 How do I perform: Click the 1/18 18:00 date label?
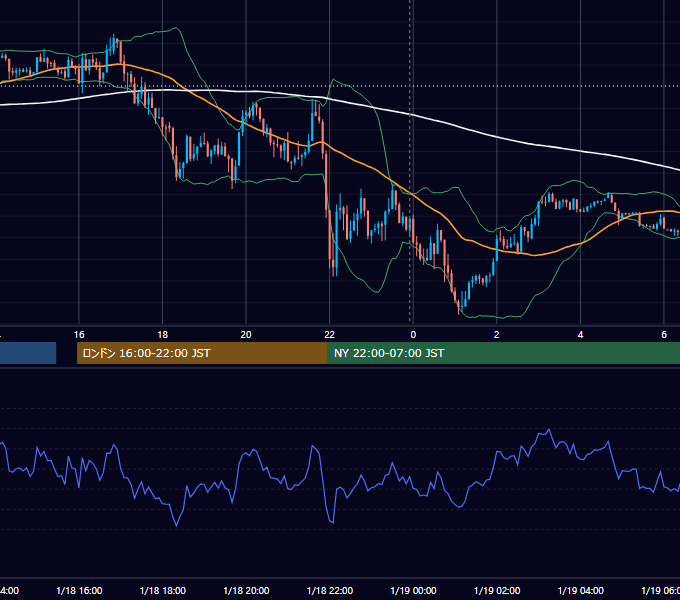[163, 591]
